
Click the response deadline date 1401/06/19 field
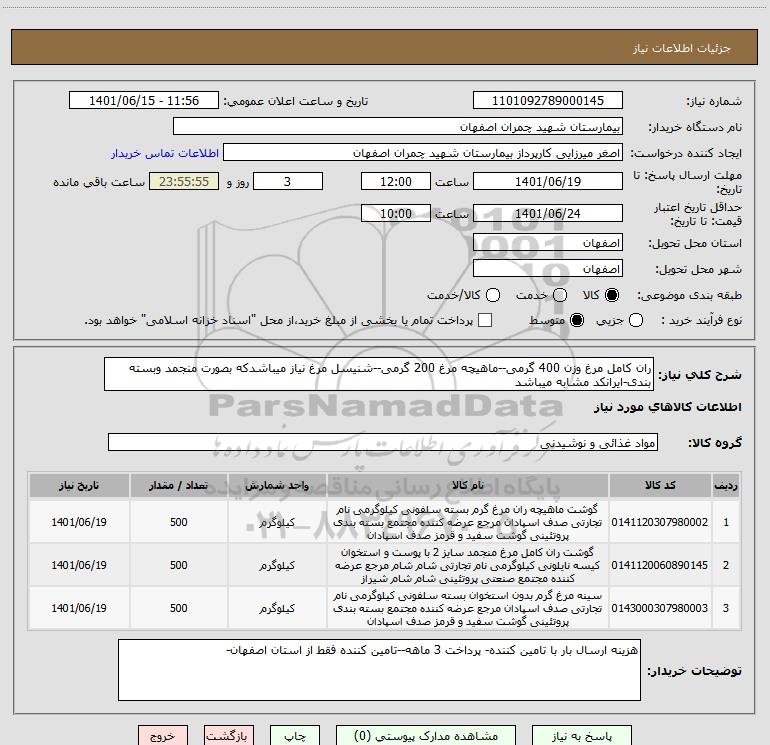point(548,181)
